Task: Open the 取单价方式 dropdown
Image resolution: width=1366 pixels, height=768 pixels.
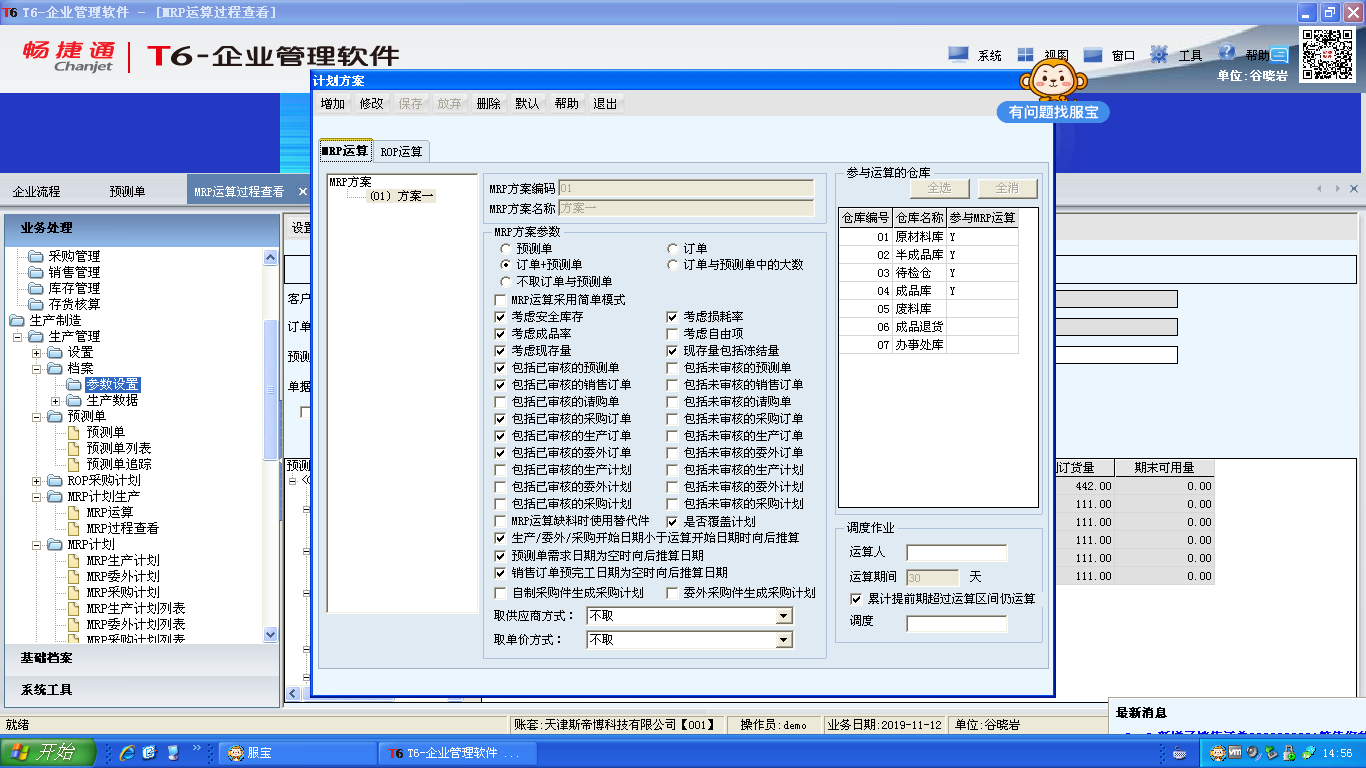Action: click(784, 640)
